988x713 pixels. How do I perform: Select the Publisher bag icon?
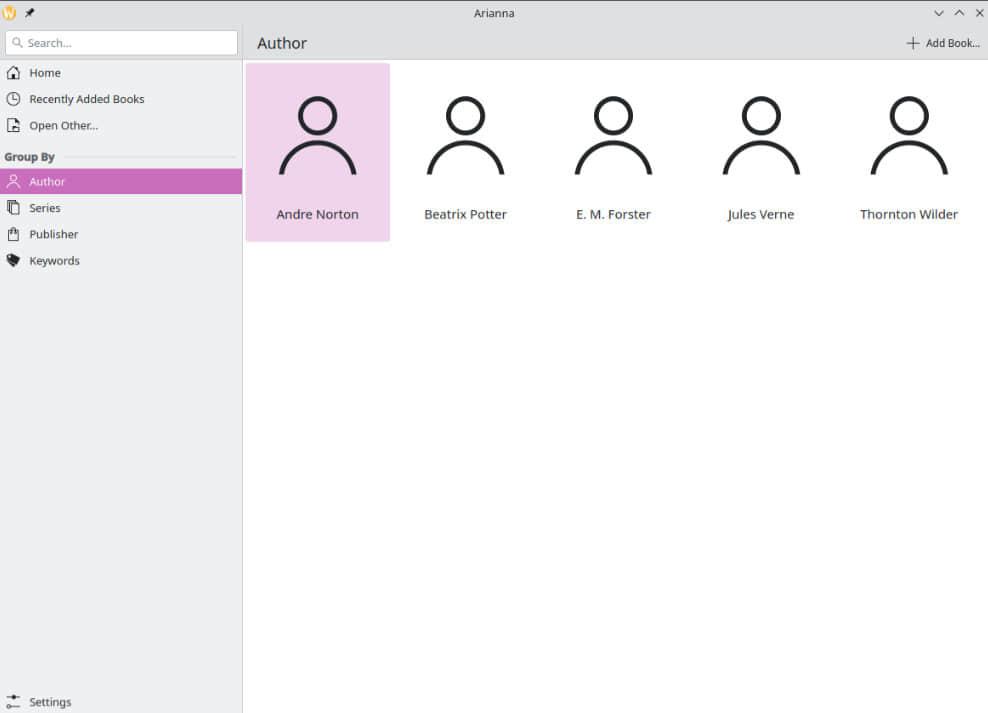(x=13, y=234)
